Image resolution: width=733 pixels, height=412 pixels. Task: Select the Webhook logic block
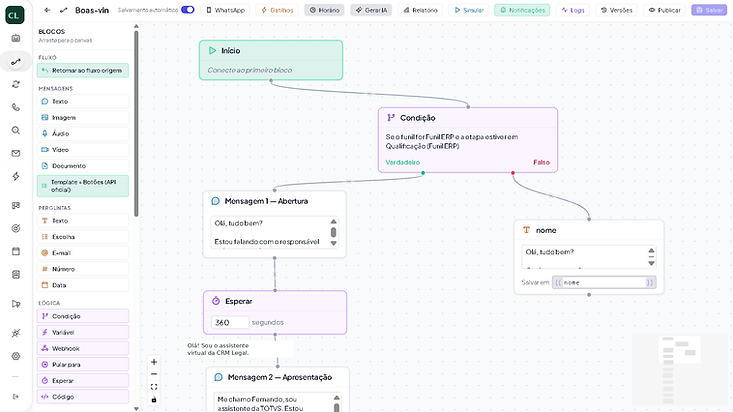coord(83,348)
